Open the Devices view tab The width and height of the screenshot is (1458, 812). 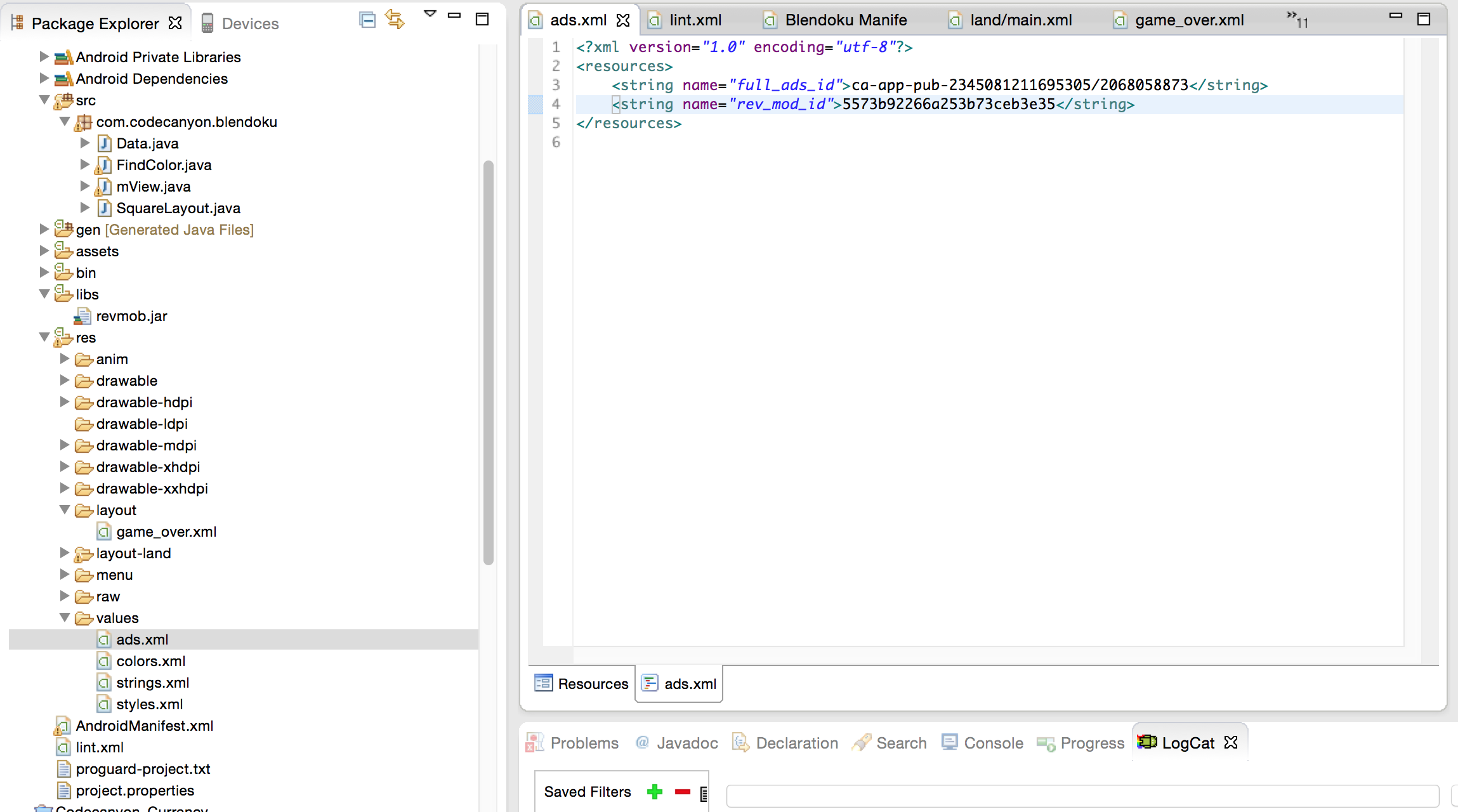click(x=241, y=23)
